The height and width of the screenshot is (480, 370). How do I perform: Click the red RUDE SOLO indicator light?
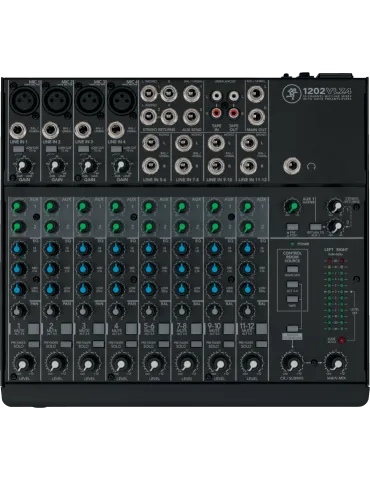click(x=341, y=340)
